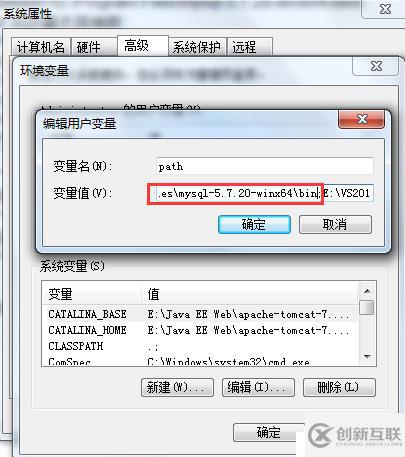Open the 系统保护 tab

[197, 47]
